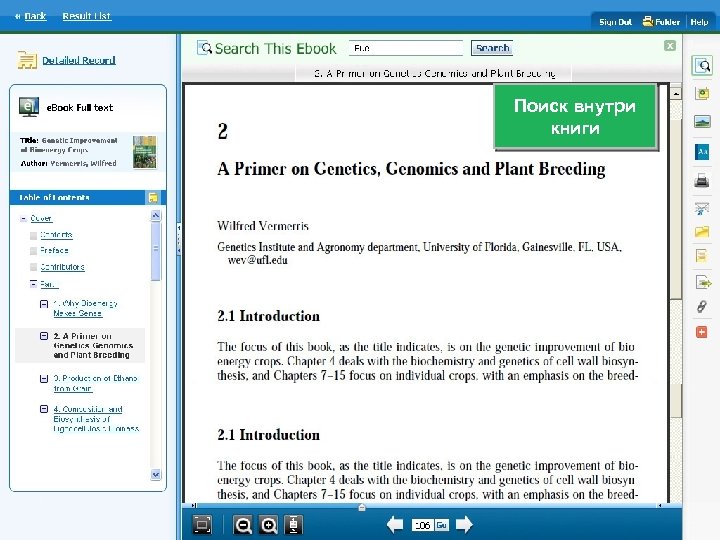Click the Search This Ebook text field
Viewport: 720px width, 540px height.
pos(406,48)
